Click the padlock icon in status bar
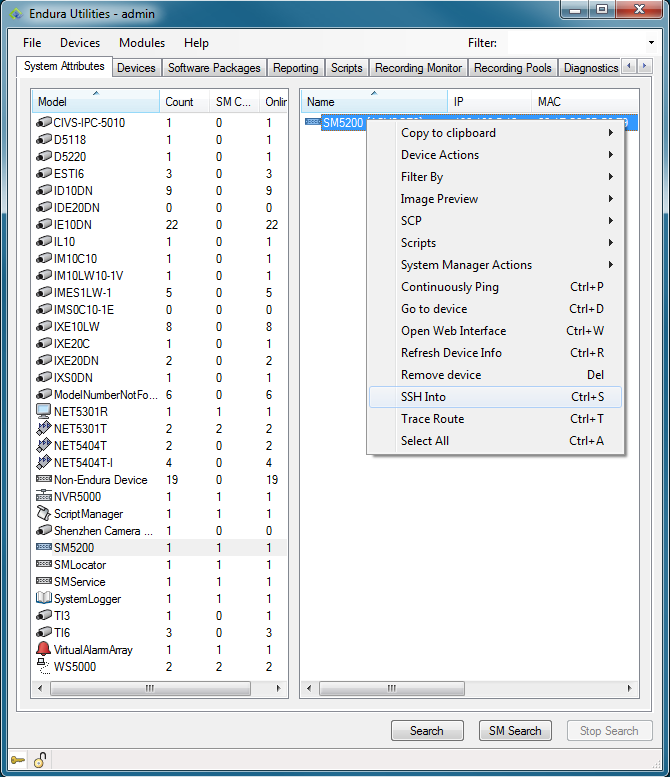The width and height of the screenshot is (670, 777). (40, 760)
